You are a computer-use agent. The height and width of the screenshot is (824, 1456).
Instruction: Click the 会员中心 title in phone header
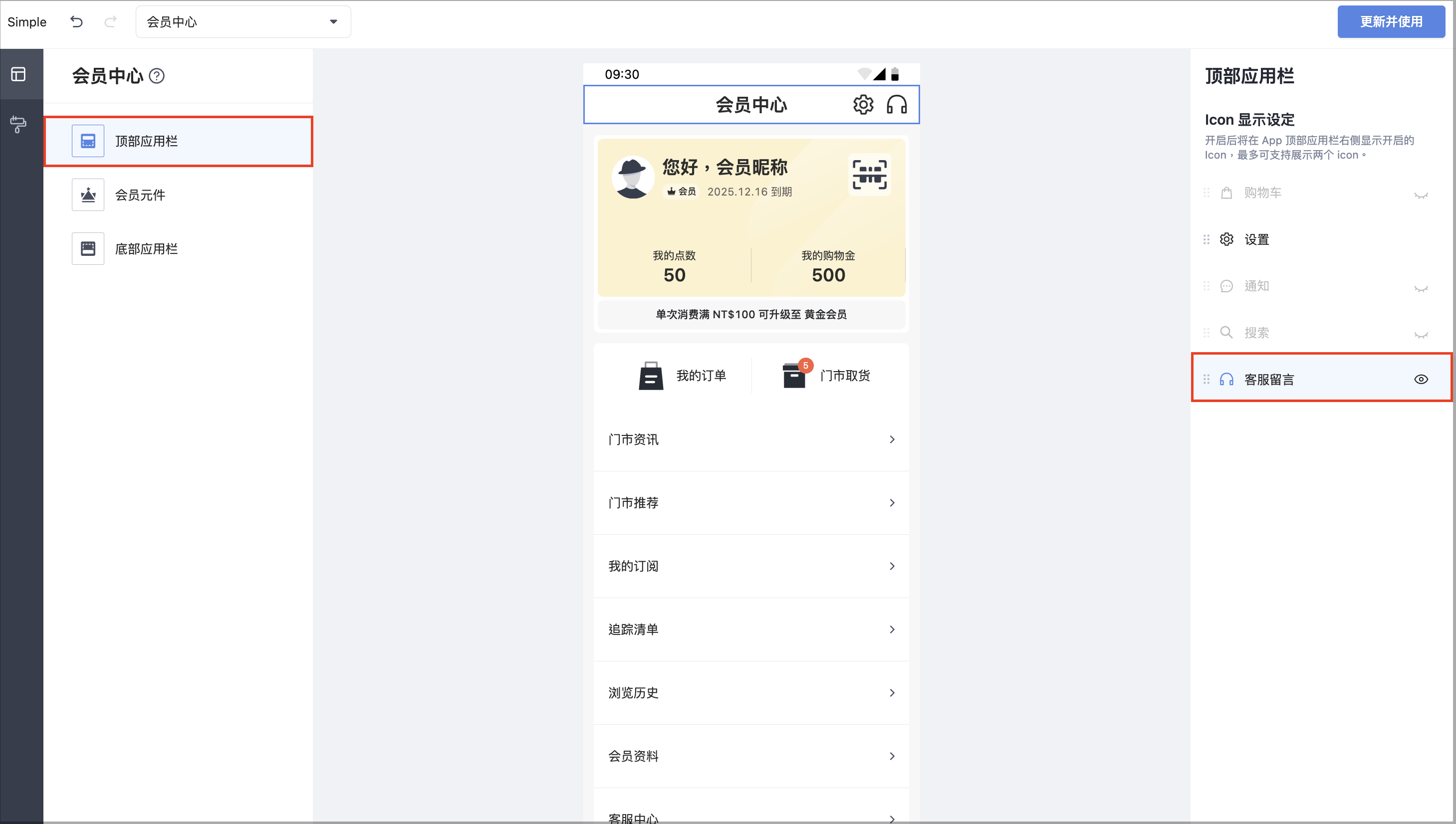click(x=751, y=105)
